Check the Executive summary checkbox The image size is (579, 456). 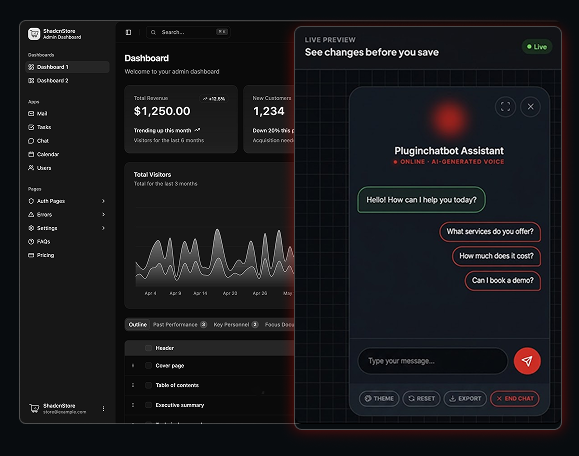(x=148, y=405)
